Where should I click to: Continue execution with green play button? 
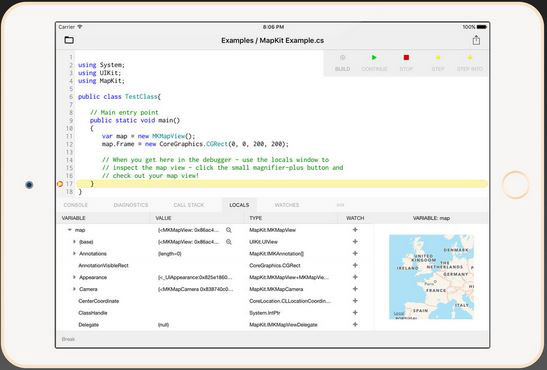[374, 63]
